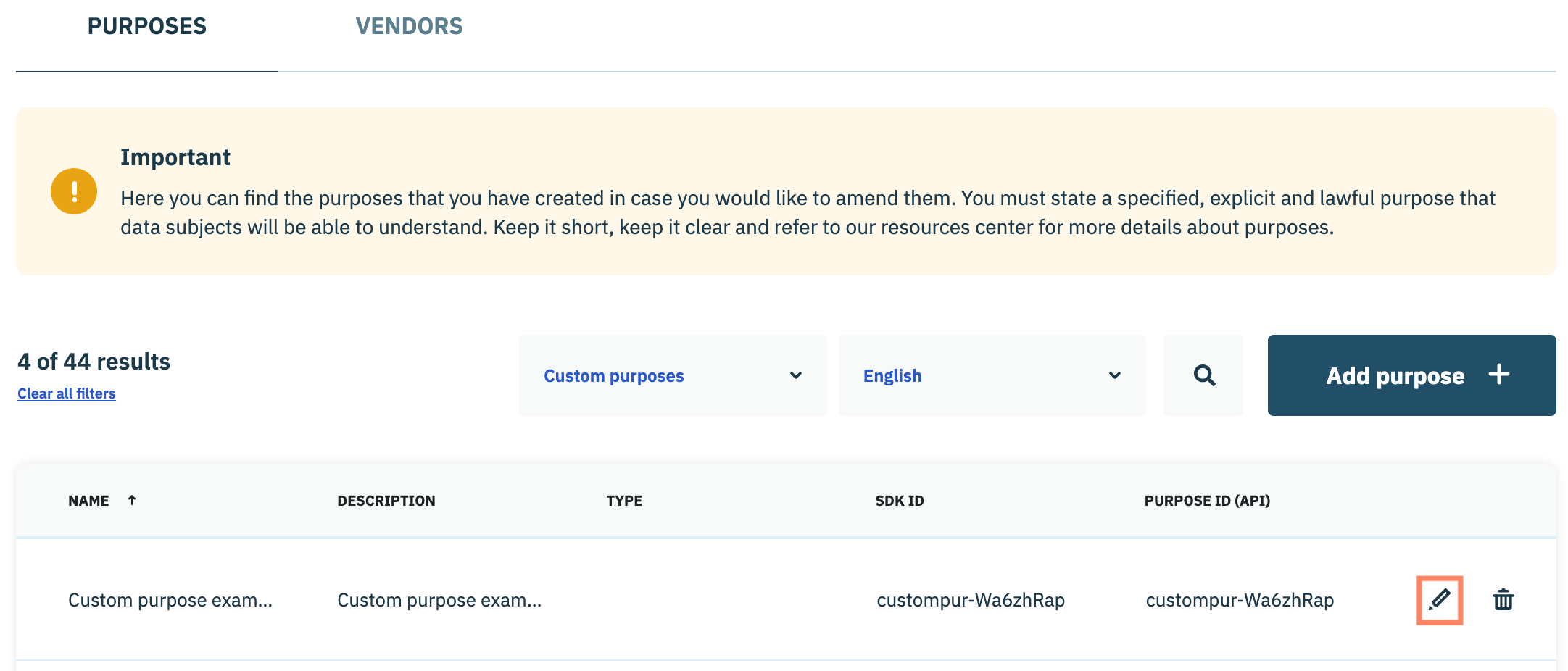Click the SDK ID value custompur-Wa6zhRap

[x=970, y=600]
